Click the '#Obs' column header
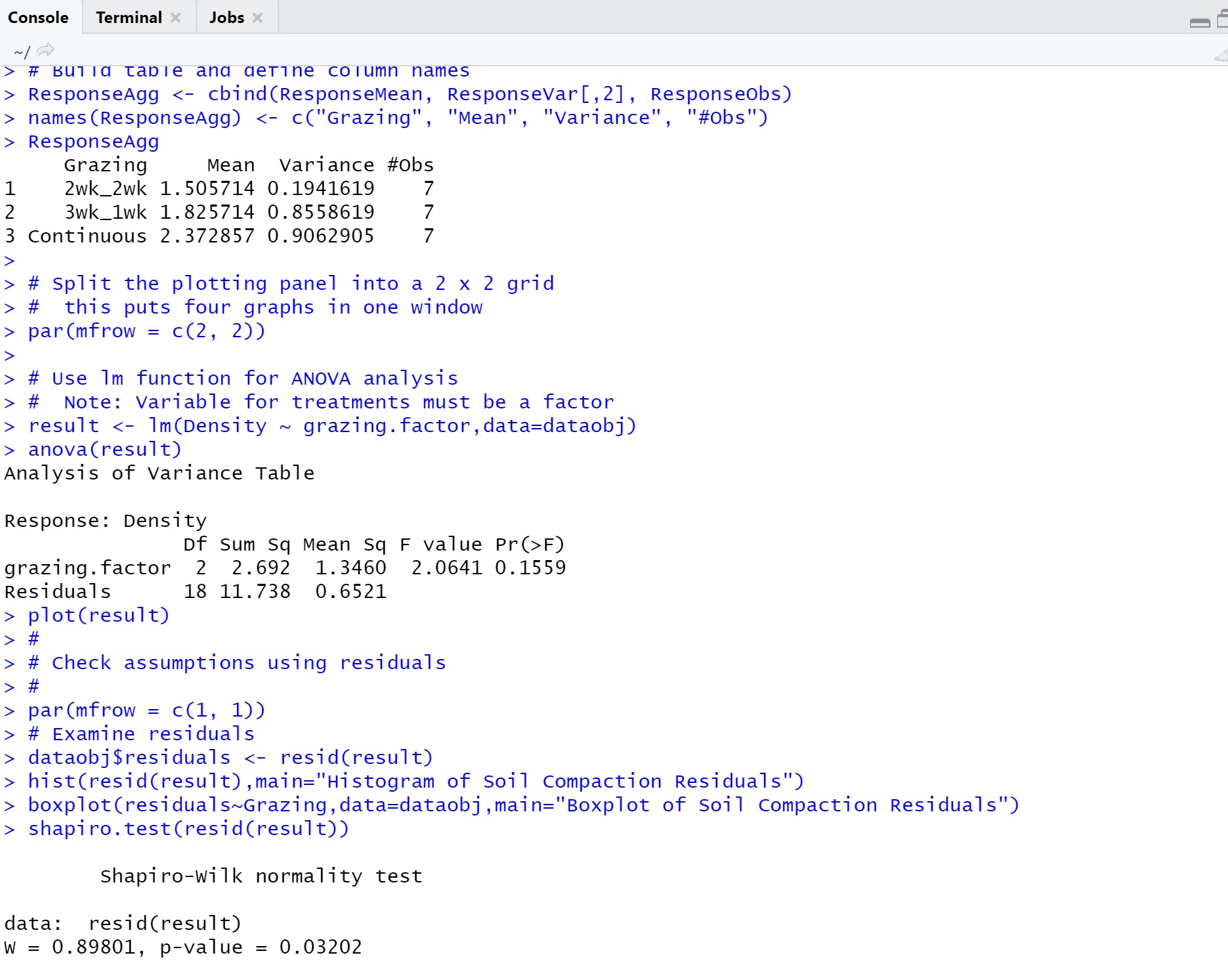The height and width of the screenshot is (980, 1228). (410, 165)
